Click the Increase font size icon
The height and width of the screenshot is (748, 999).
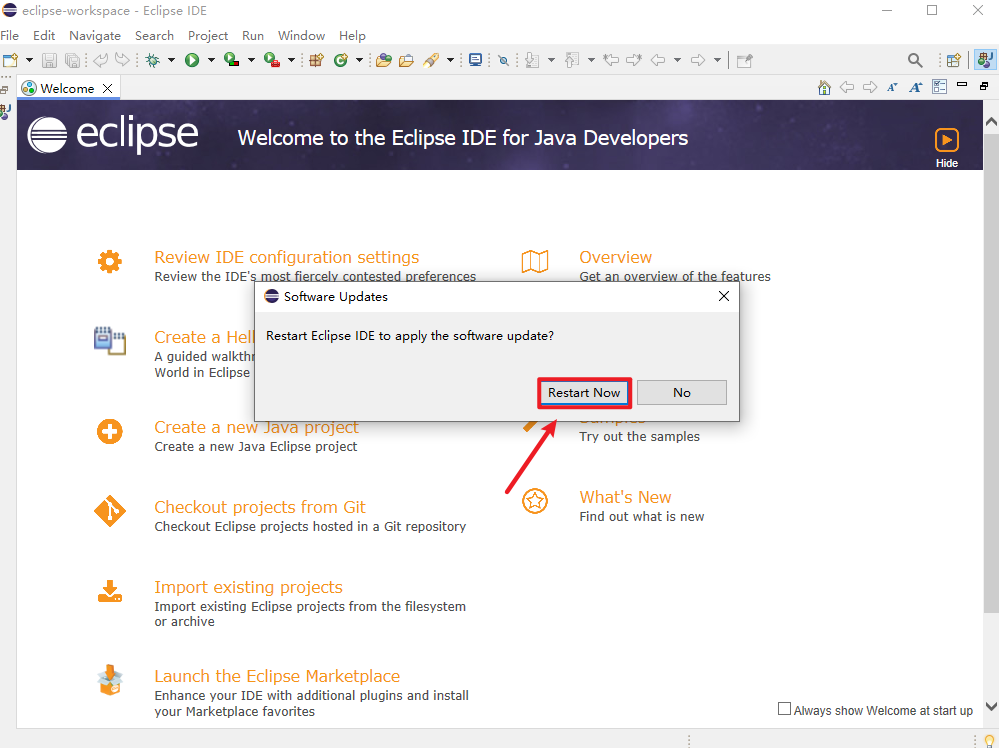click(x=915, y=88)
